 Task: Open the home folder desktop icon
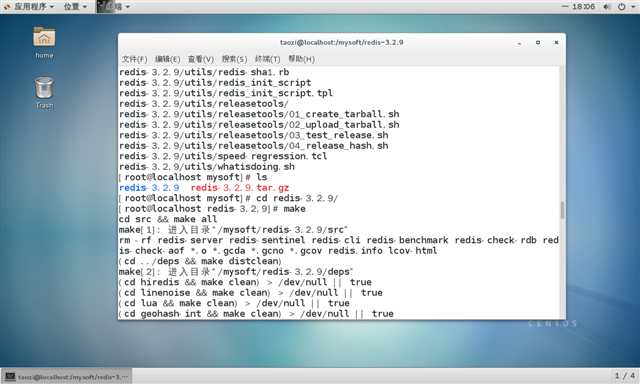[x=44, y=42]
